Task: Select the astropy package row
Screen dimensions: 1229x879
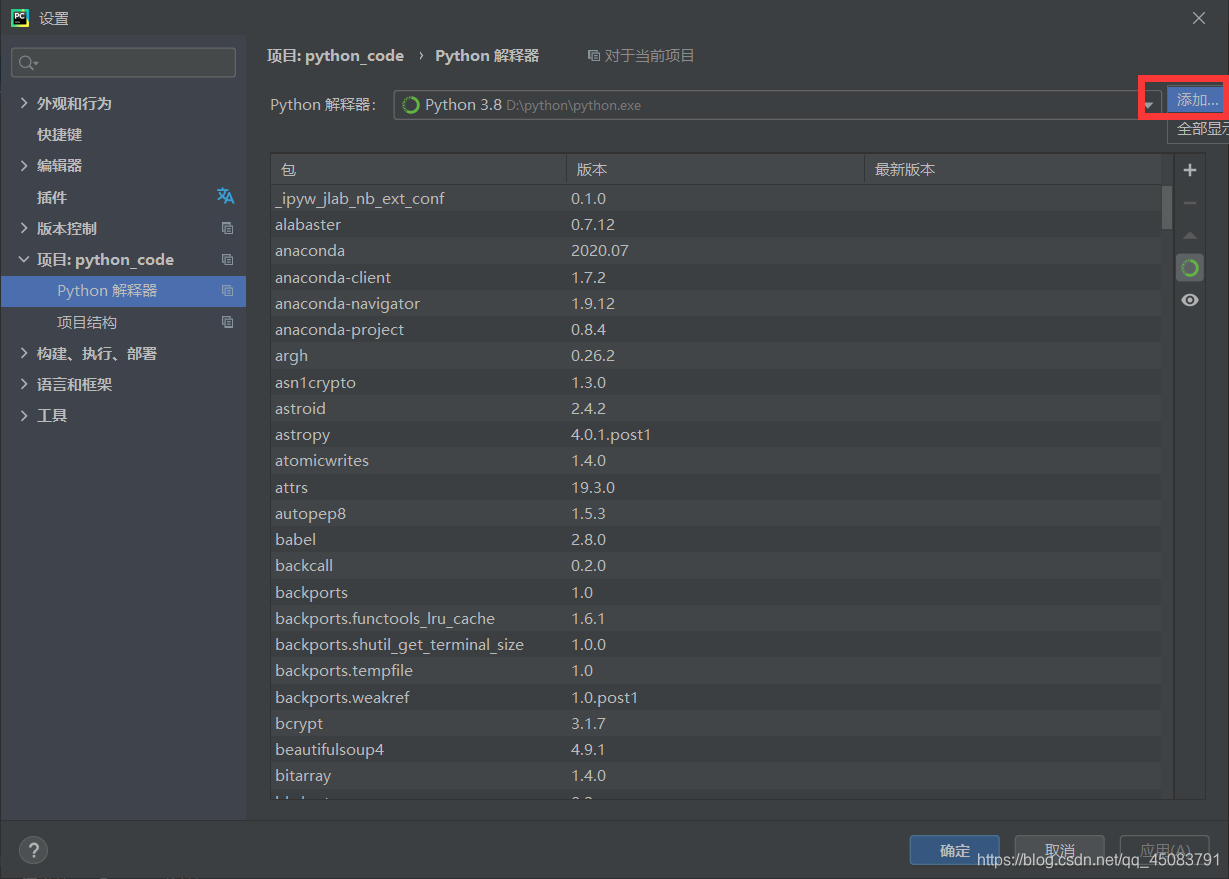Action: 716,434
